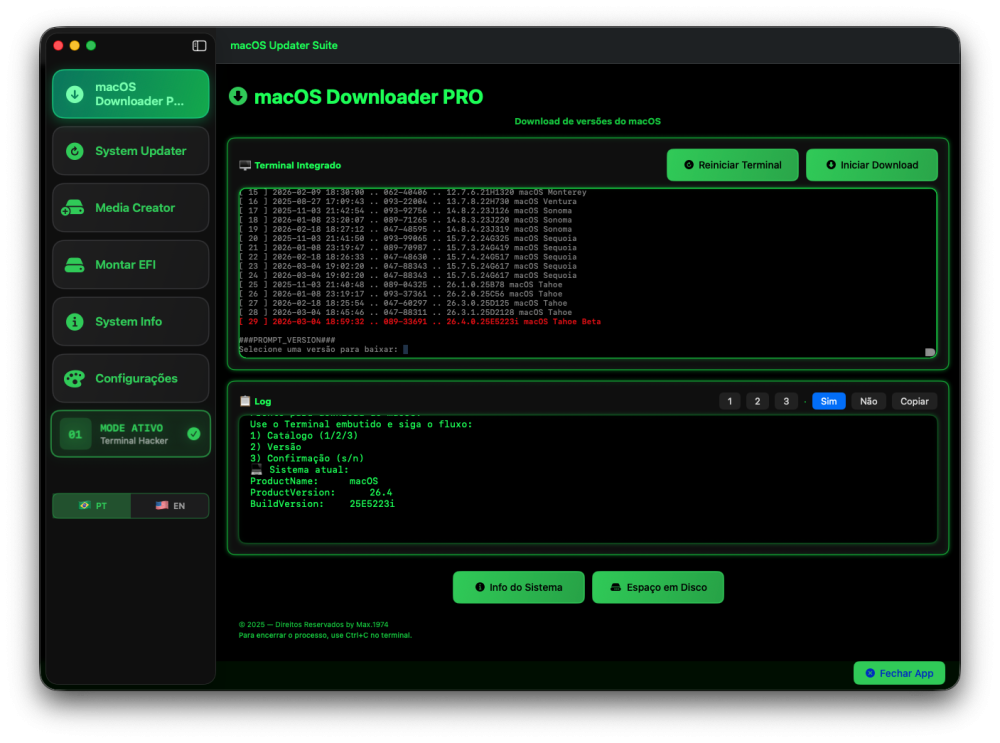Click the MODE ATIVO green checkmark
1000x743 pixels.
(x=194, y=434)
